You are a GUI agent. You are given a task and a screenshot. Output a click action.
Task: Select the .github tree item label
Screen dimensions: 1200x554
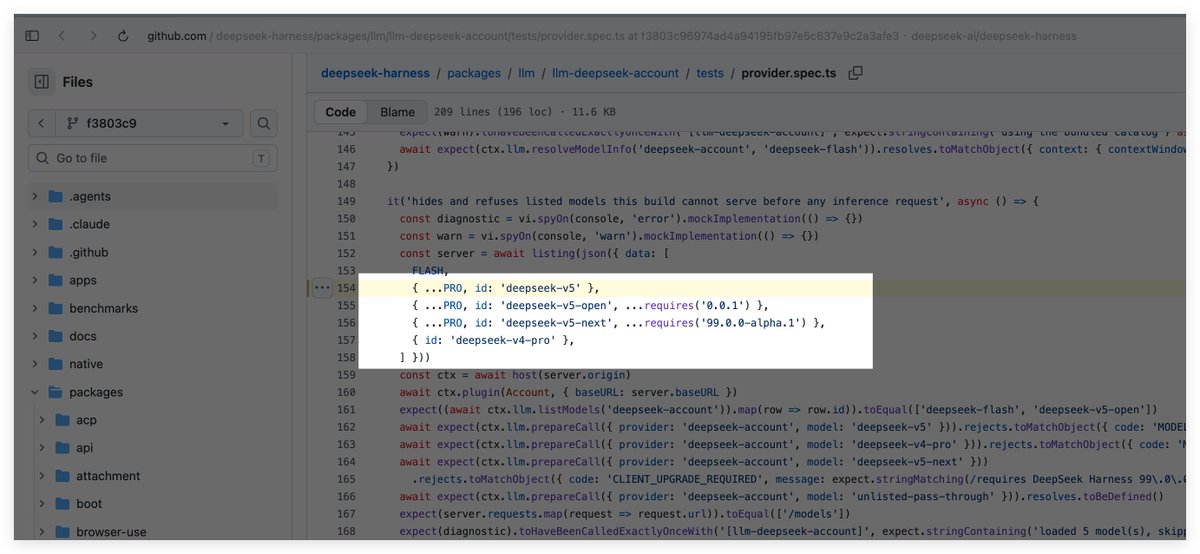click(89, 252)
